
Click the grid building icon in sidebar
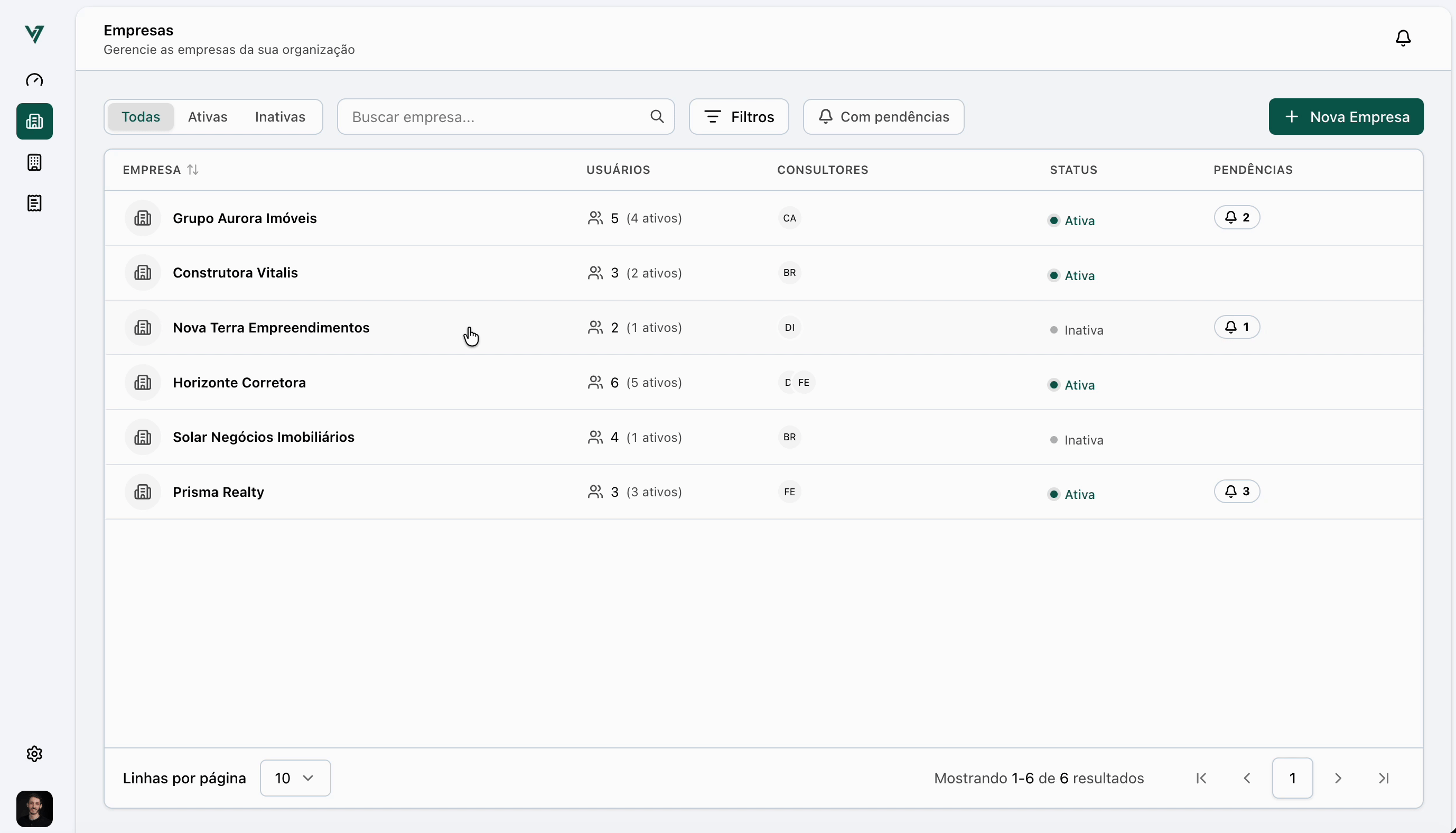click(x=34, y=162)
